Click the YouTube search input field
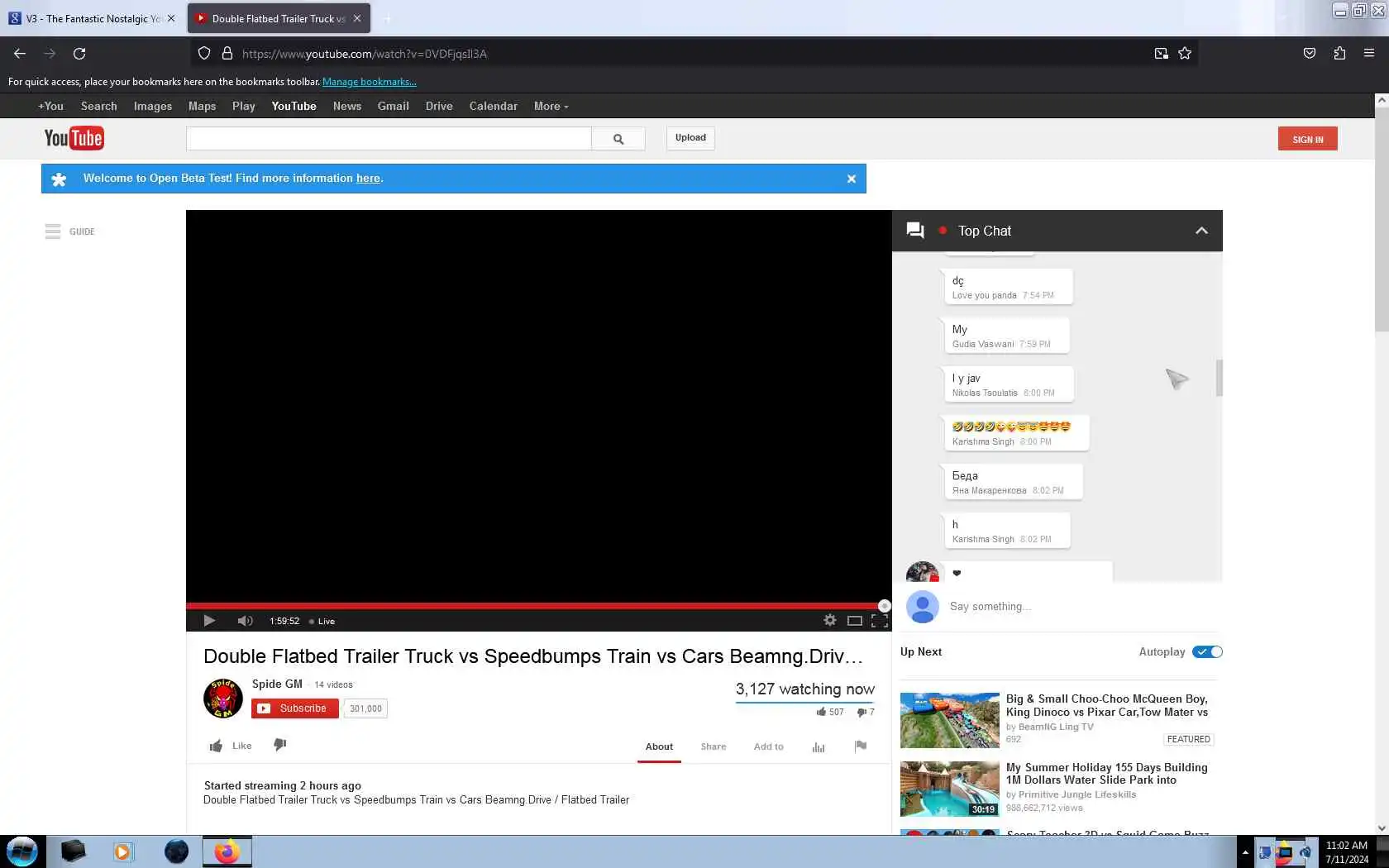Viewport: 1389px width, 868px height. click(x=389, y=139)
